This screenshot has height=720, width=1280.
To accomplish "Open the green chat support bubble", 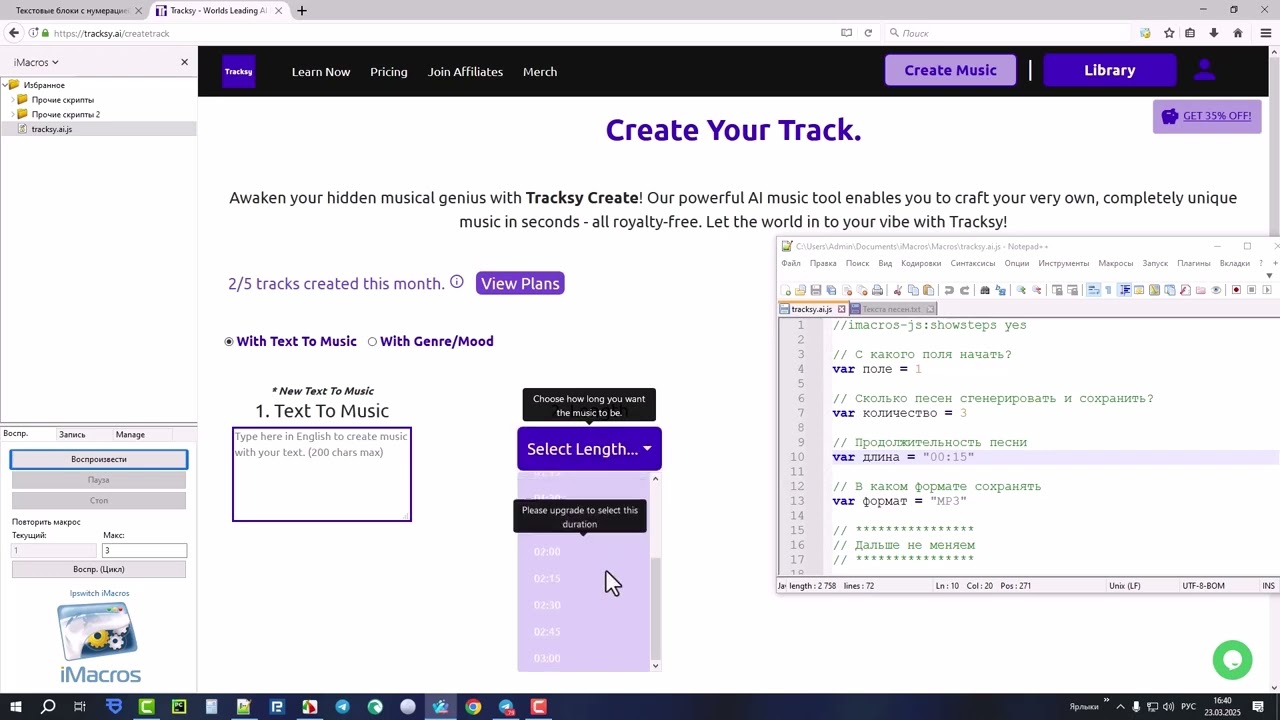I will coord(1232,660).
